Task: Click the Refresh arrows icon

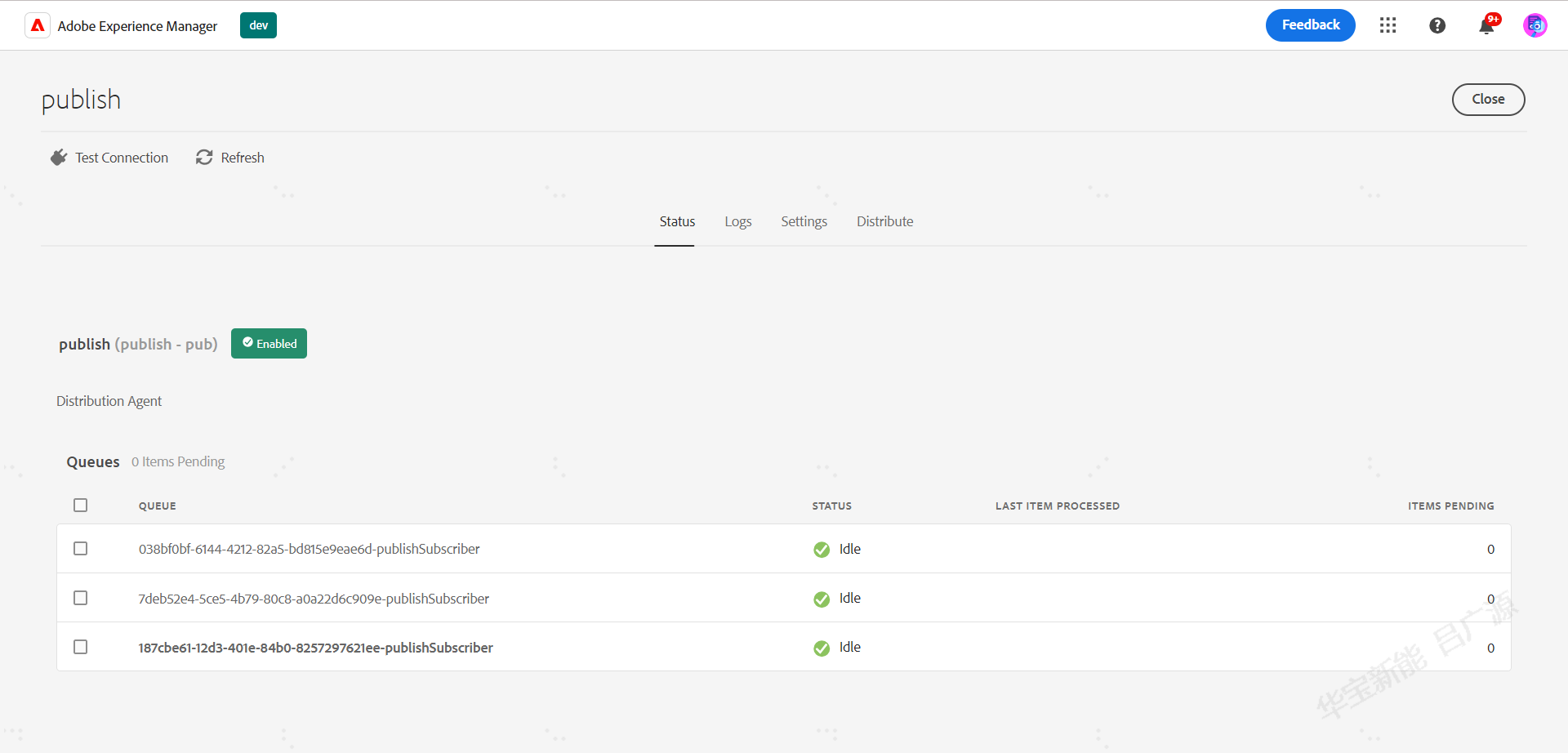Action: tap(204, 158)
